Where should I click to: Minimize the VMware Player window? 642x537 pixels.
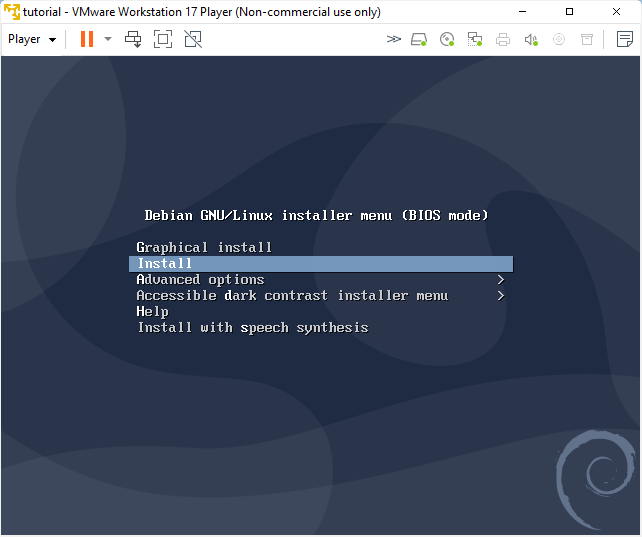(x=522, y=11)
